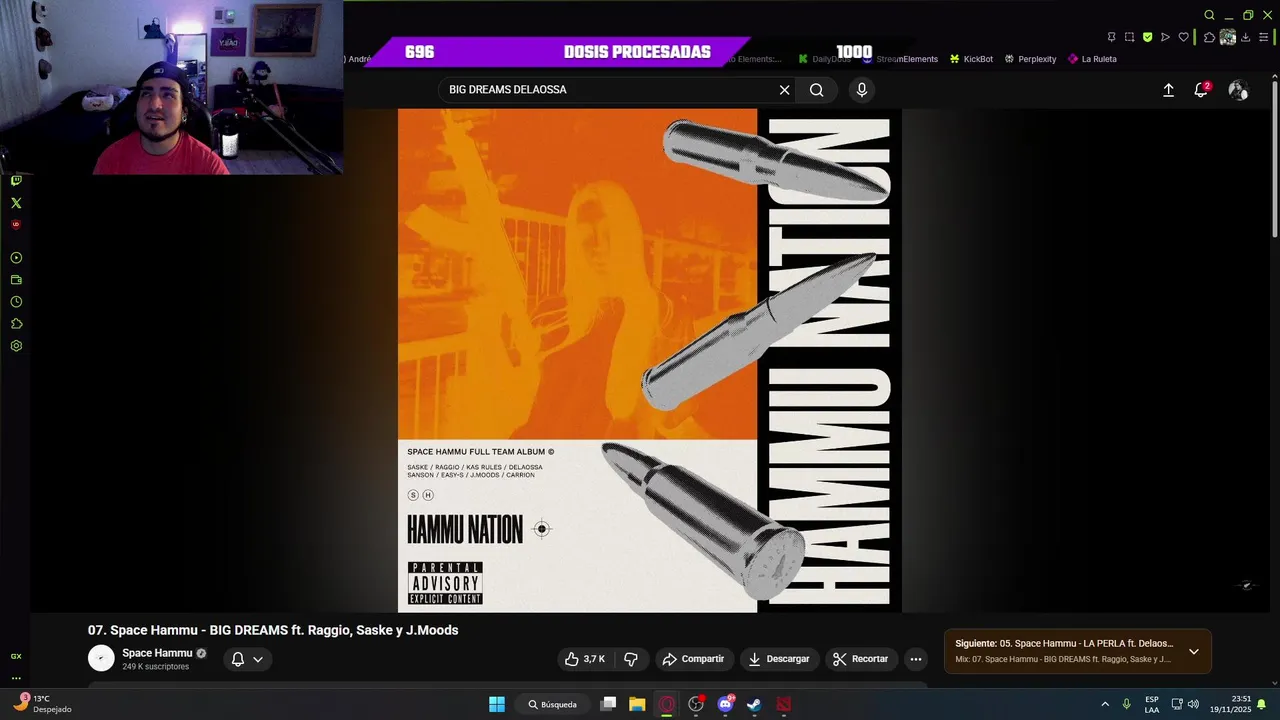Open La Ruleta bookmark
The height and width of the screenshot is (720, 1280).
1092,59
